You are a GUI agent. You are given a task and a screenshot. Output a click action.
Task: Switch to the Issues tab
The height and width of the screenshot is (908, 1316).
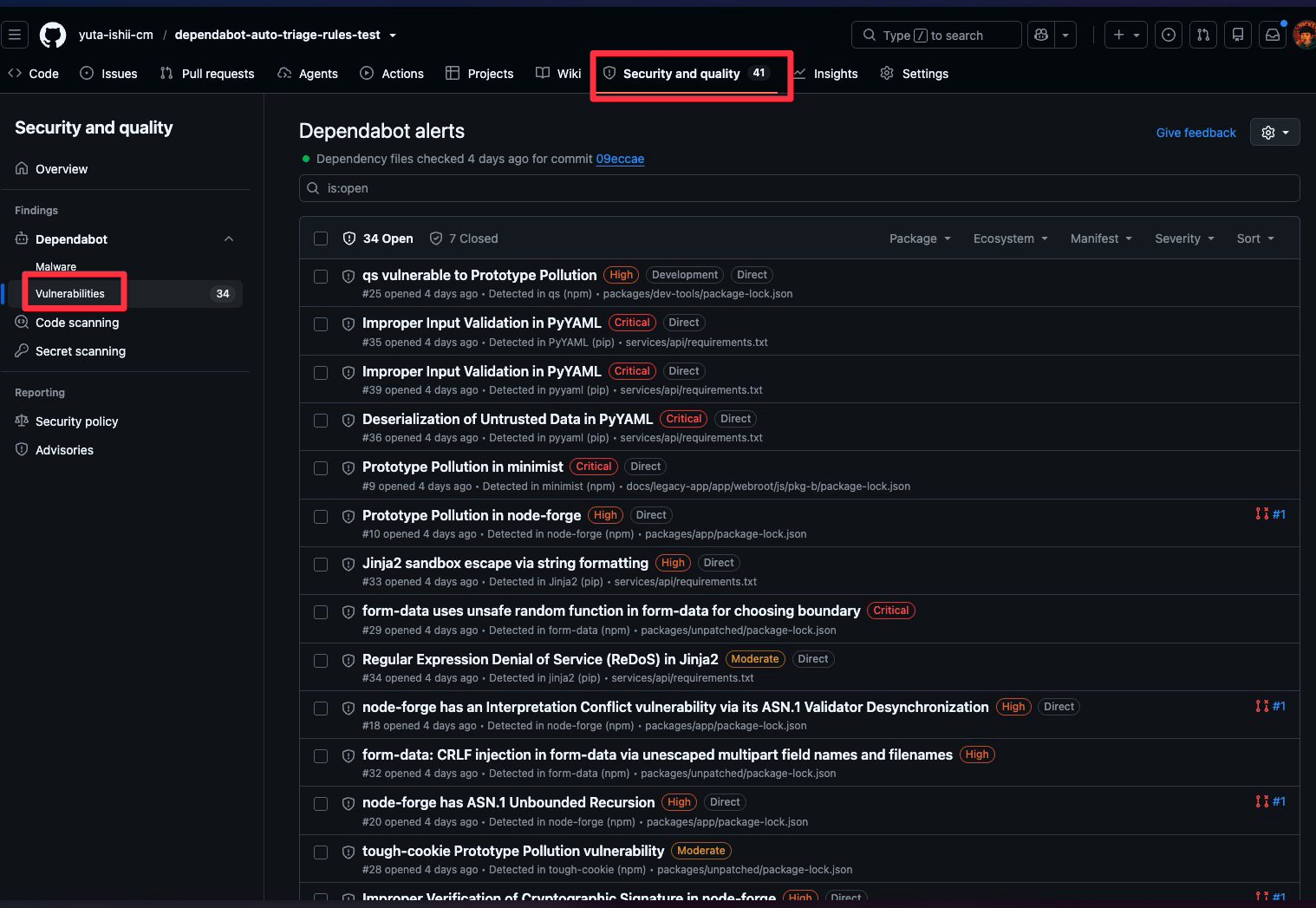pyautogui.click(x=108, y=74)
